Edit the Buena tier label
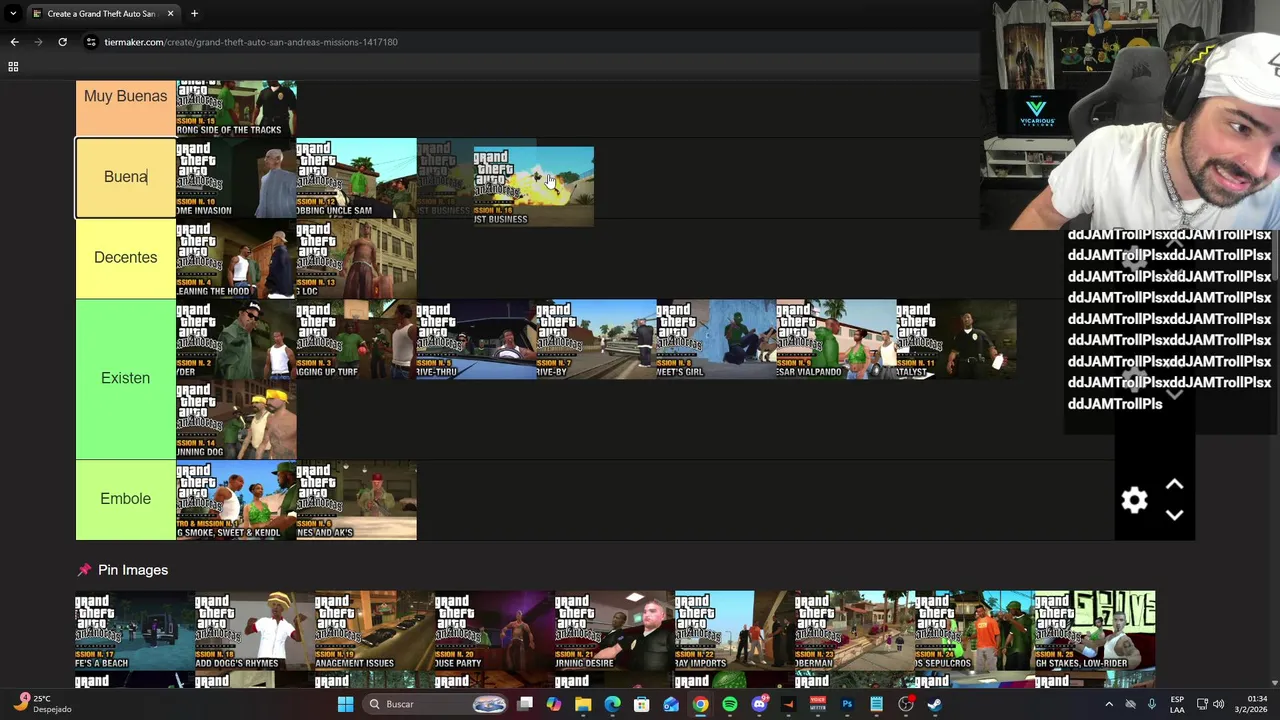This screenshot has width=1280, height=720. pos(126,177)
